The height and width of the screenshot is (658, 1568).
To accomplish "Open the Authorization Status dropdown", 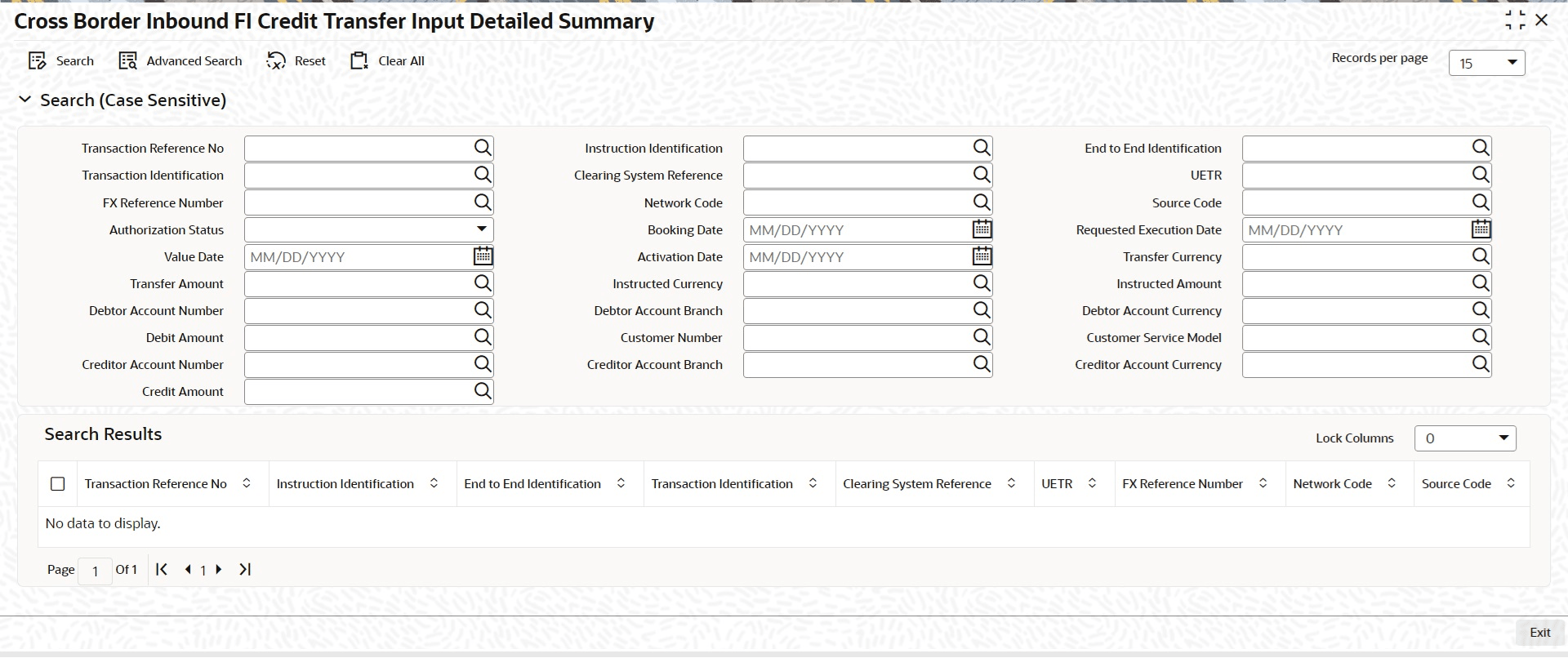I will (369, 229).
